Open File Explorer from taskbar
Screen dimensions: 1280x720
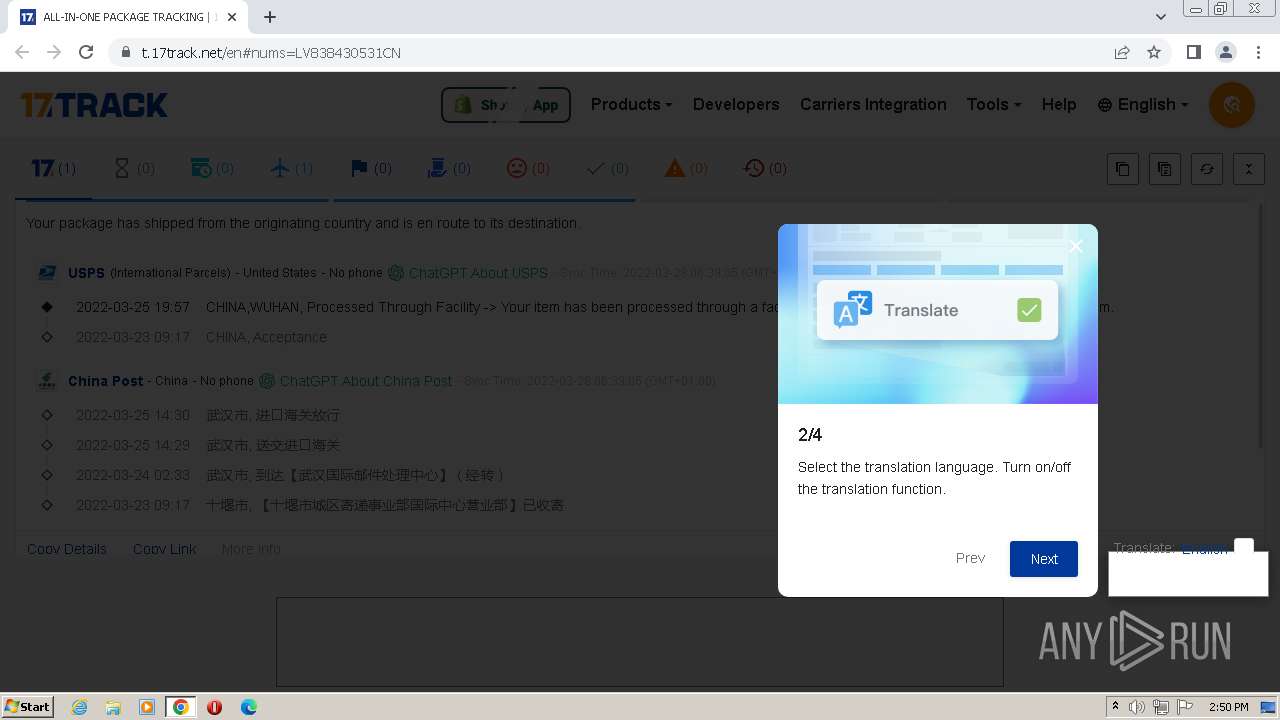click(x=113, y=707)
